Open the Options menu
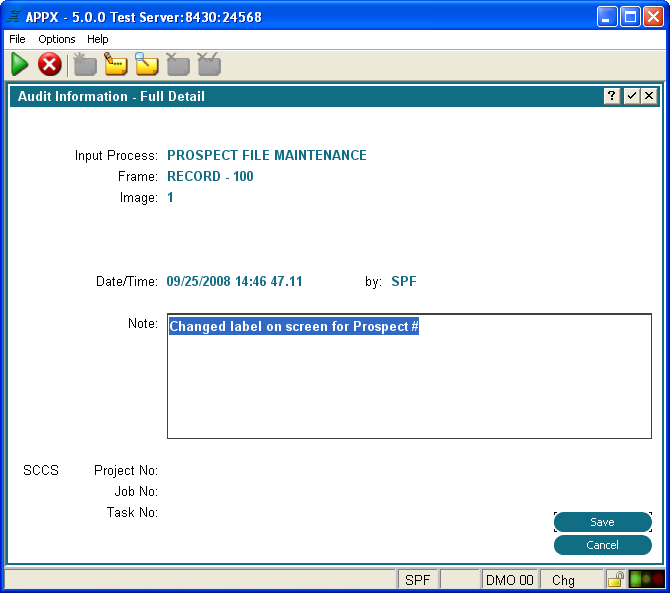The width and height of the screenshot is (670, 593). coord(57,39)
